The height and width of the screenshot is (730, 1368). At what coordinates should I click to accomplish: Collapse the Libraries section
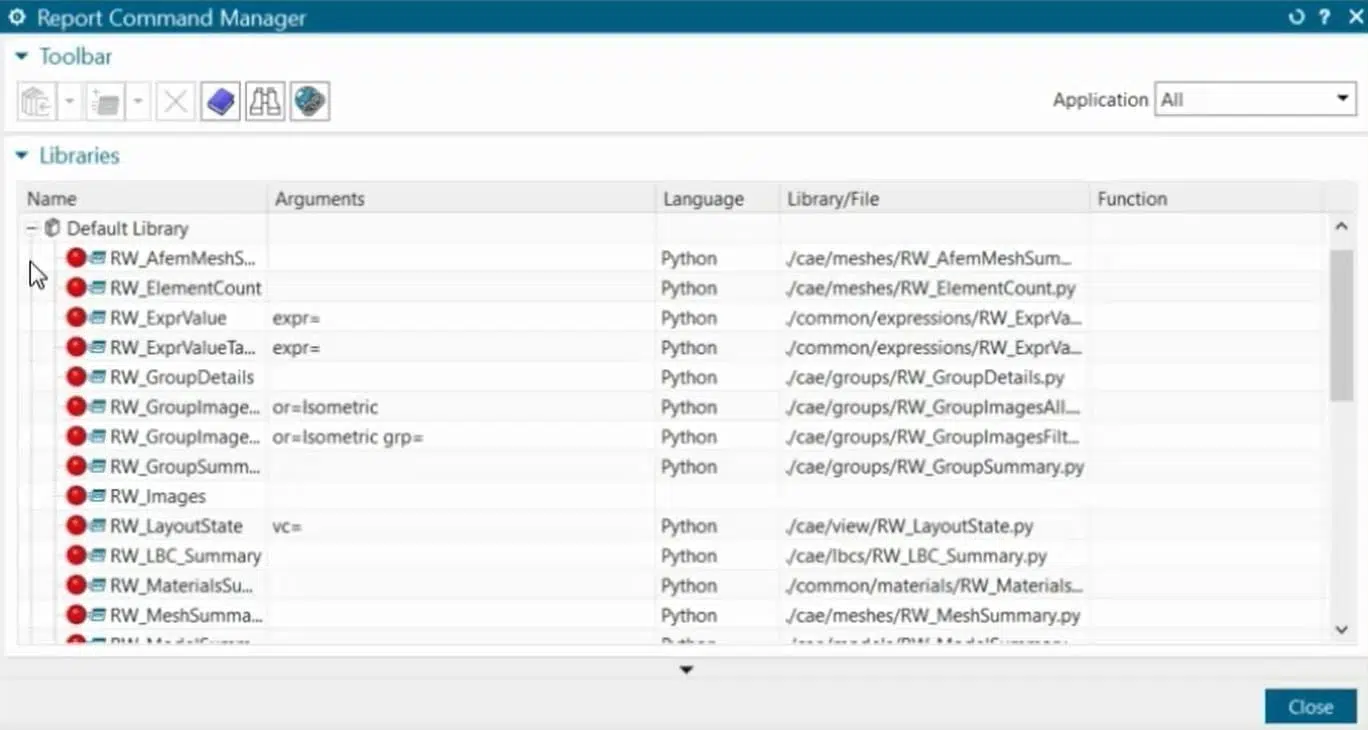[21, 156]
